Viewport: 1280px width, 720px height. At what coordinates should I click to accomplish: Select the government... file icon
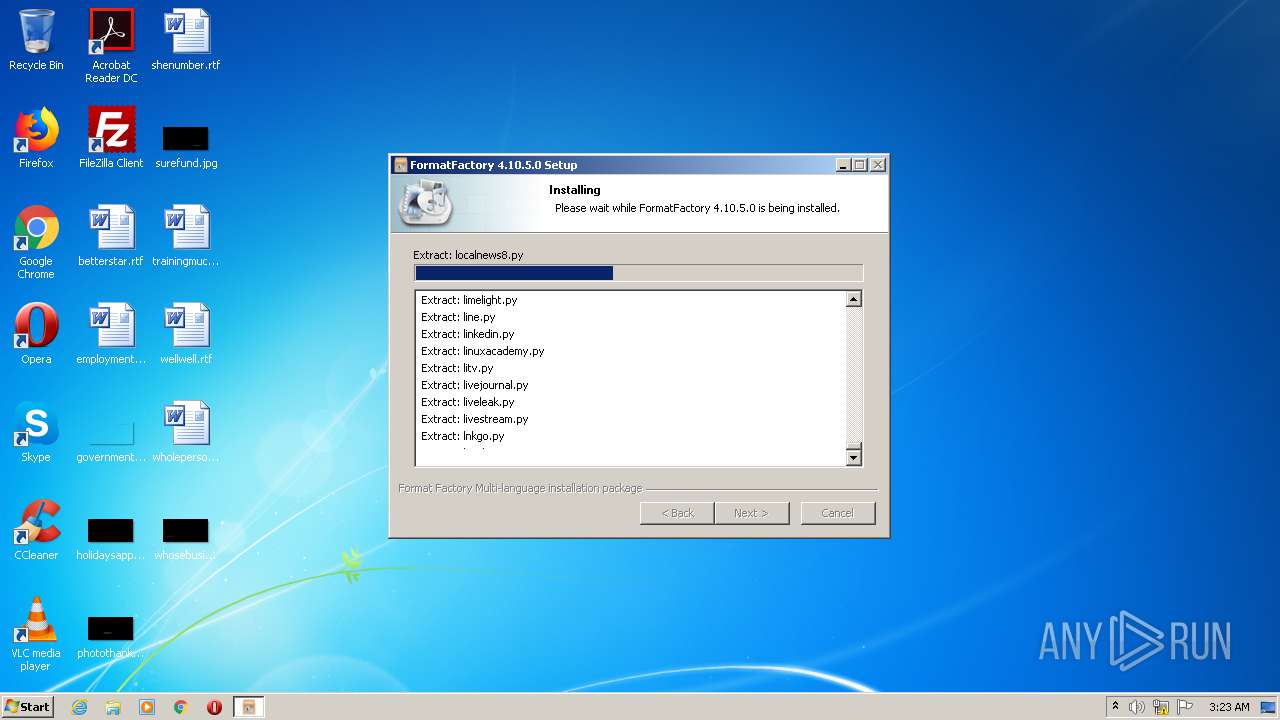coord(111,440)
